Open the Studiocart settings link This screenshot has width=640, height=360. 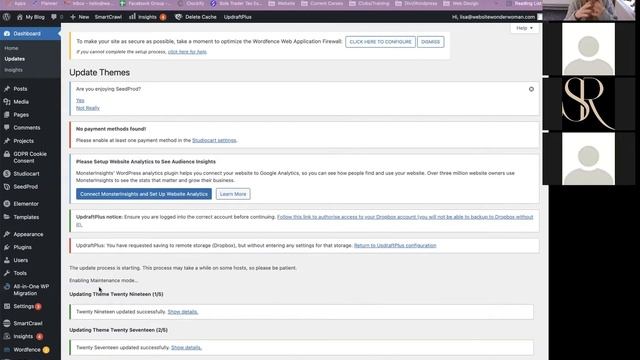point(214,140)
